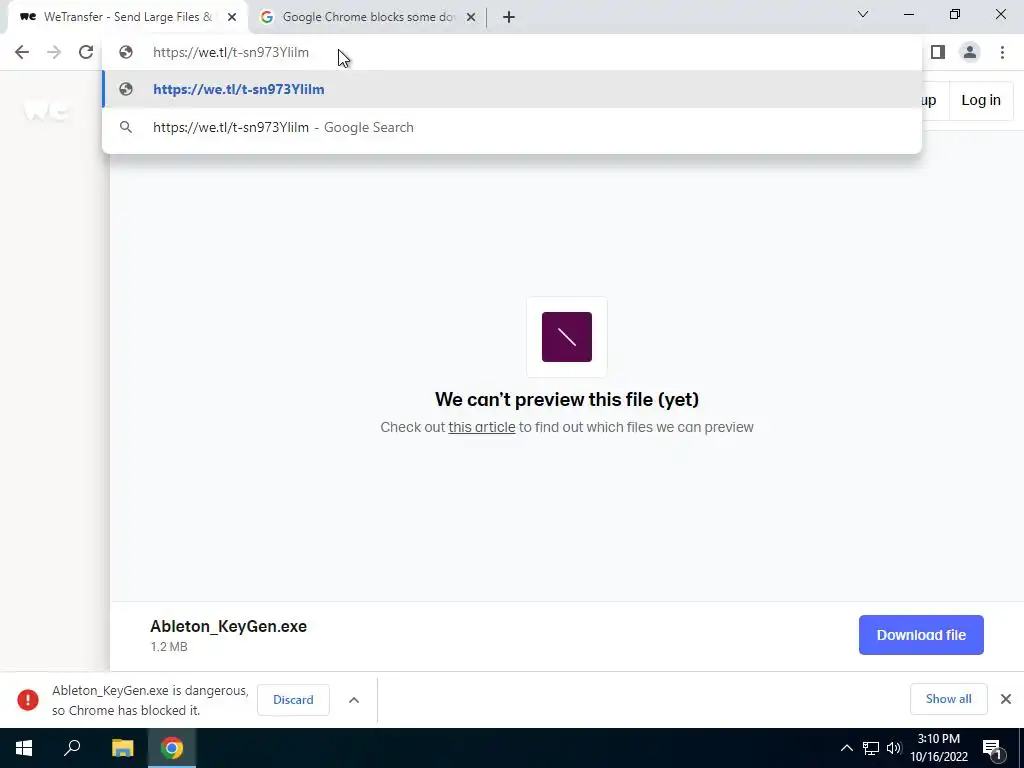This screenshot has width=1024, height=768.
Task: Click the magnifier icon in Google Search suggestion
Action: coord(126,127)
